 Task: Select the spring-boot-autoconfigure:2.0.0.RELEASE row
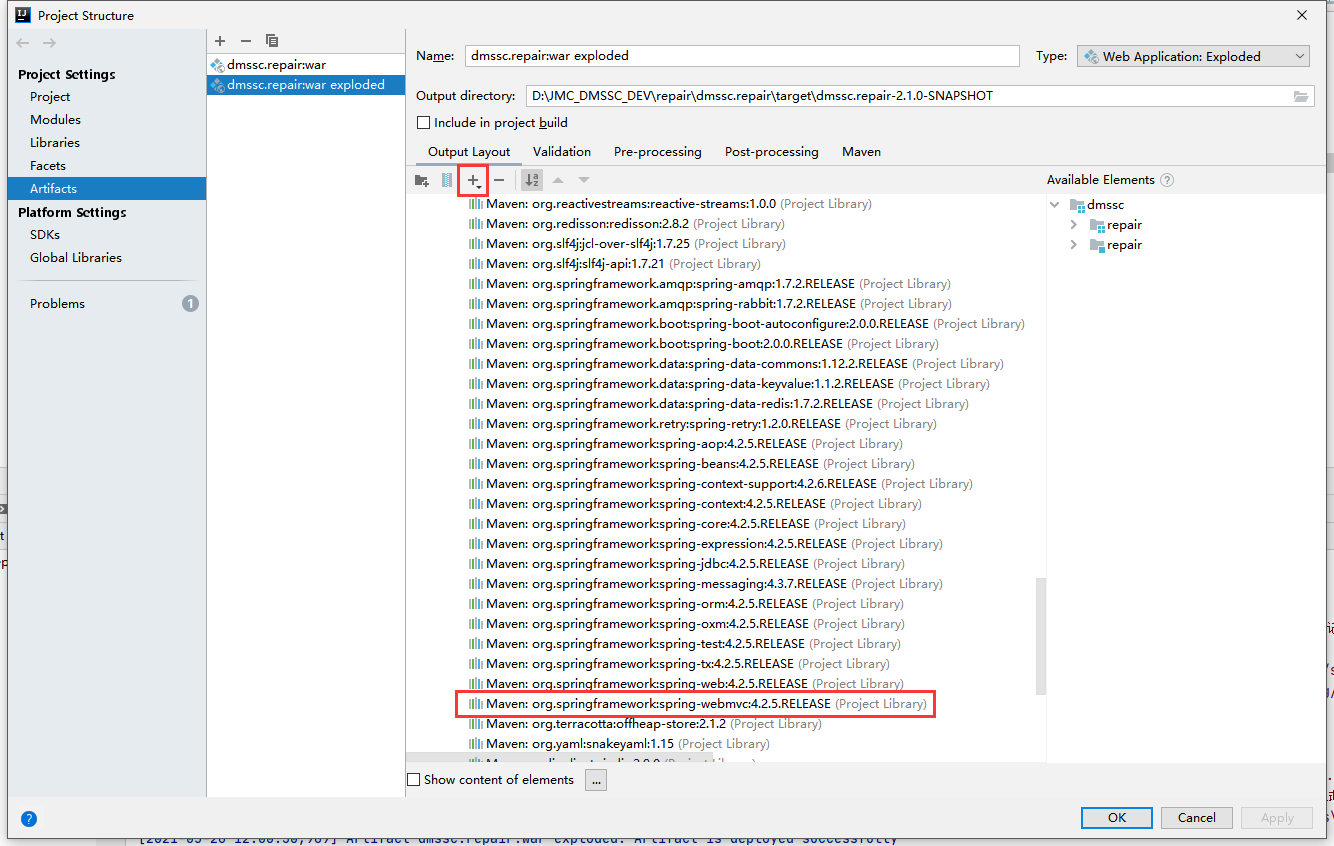click(x=747, y=324)
